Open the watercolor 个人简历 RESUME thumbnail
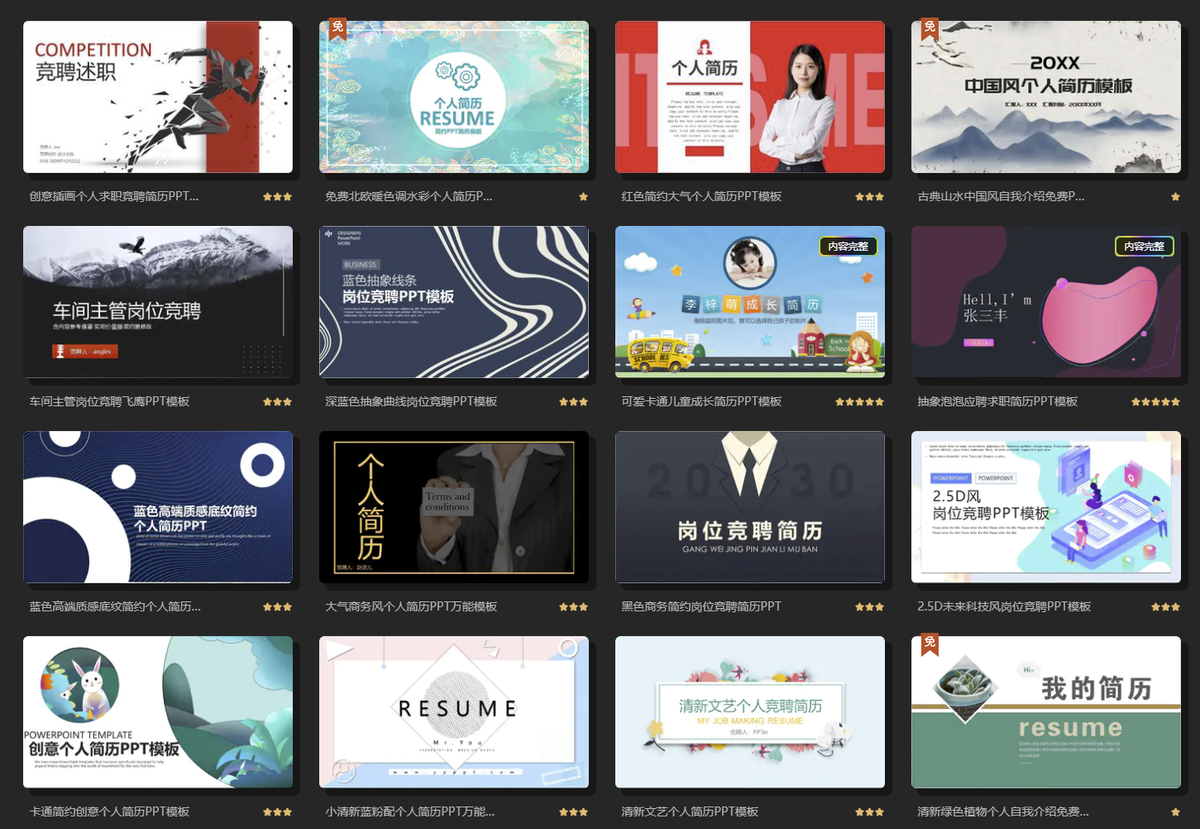Screen dimensions: 1200x829 click(454, 97)
